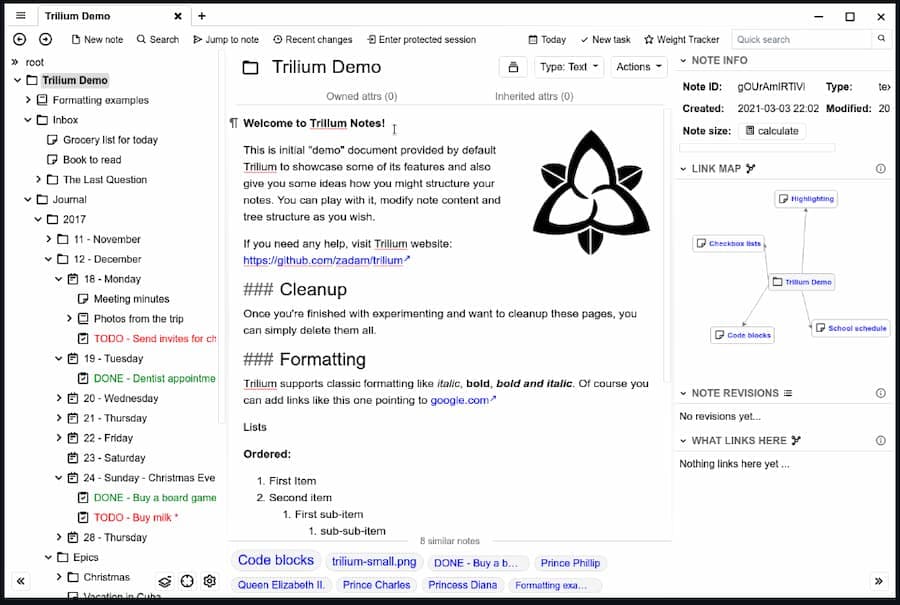The height and width of the screenshot is (605, 900).
Task: Open the Jump to note dialog
Action: 226,40
